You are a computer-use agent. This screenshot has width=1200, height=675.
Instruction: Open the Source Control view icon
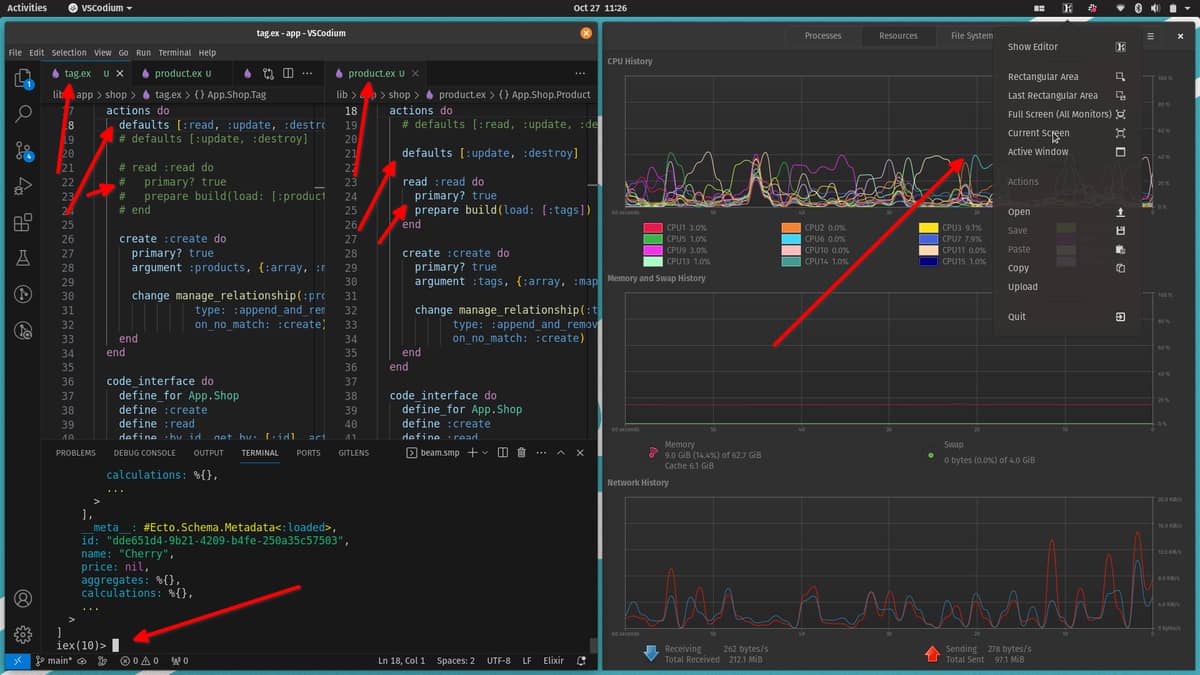tap(22, 151)
